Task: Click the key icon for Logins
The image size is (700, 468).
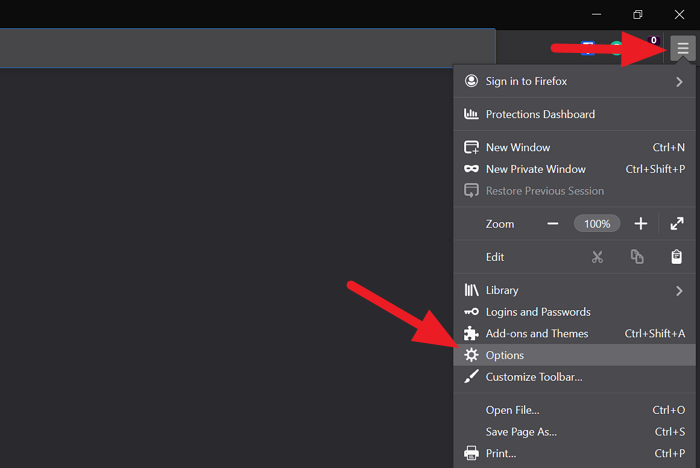Action: coord(471,312)
